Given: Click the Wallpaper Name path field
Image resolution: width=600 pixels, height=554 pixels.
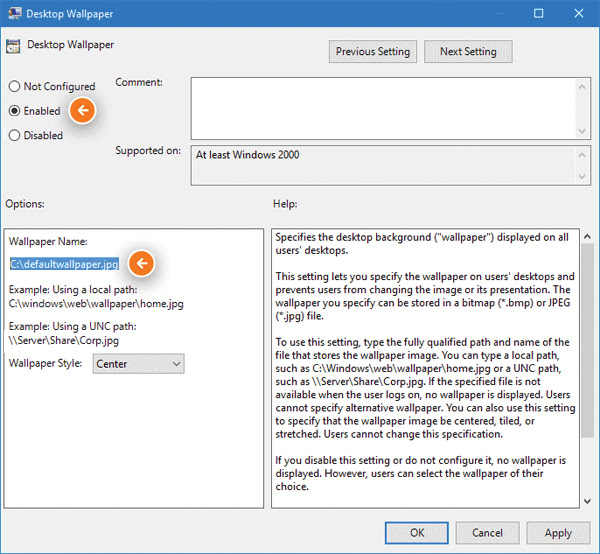Looking at the screenshot, I should [64, 264].
